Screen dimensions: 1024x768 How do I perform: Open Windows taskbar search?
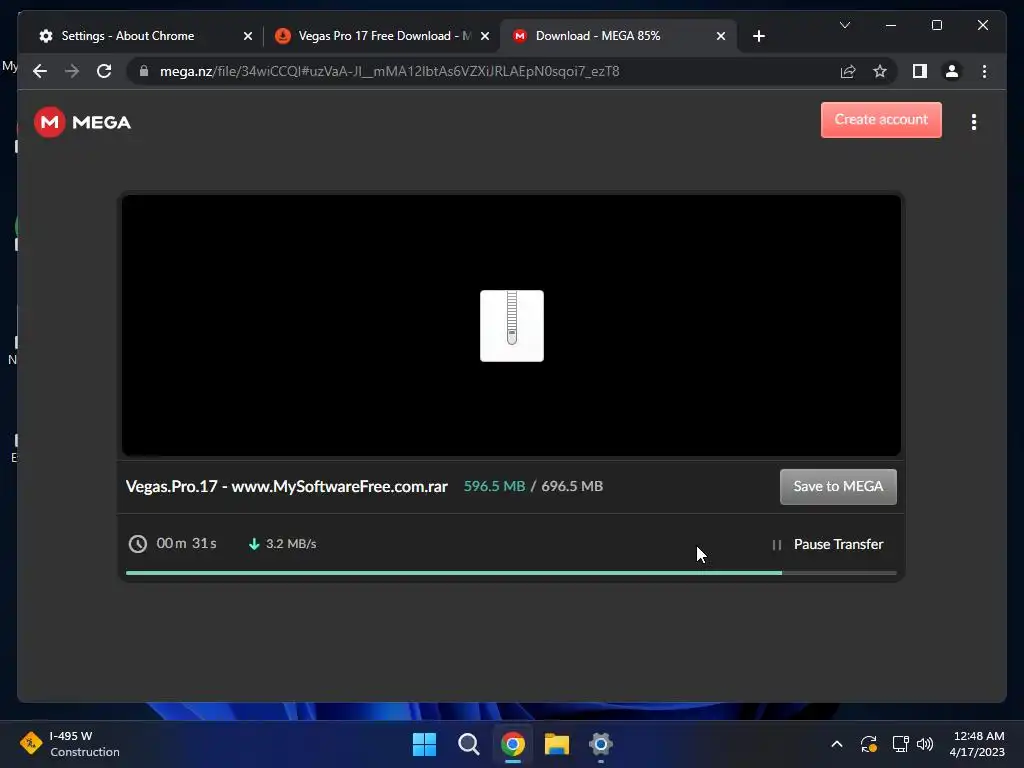point(468,744)
